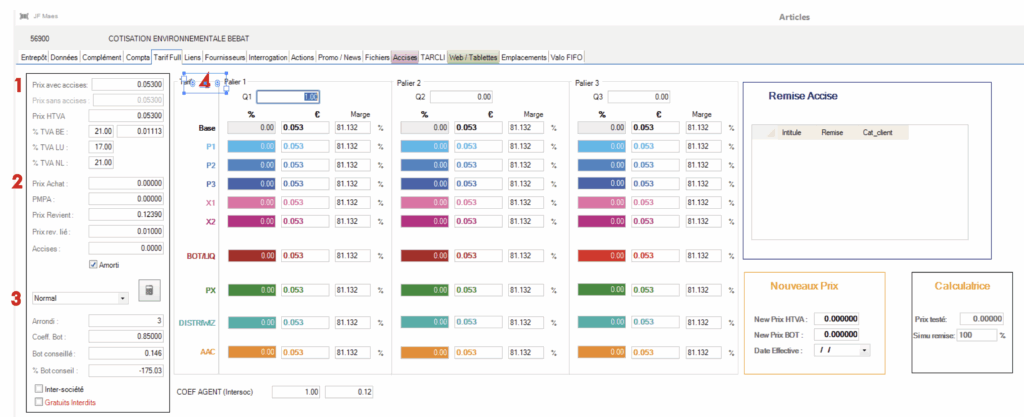
Task: Toggle the Amorti checkbox
Action: click(93, 265)
